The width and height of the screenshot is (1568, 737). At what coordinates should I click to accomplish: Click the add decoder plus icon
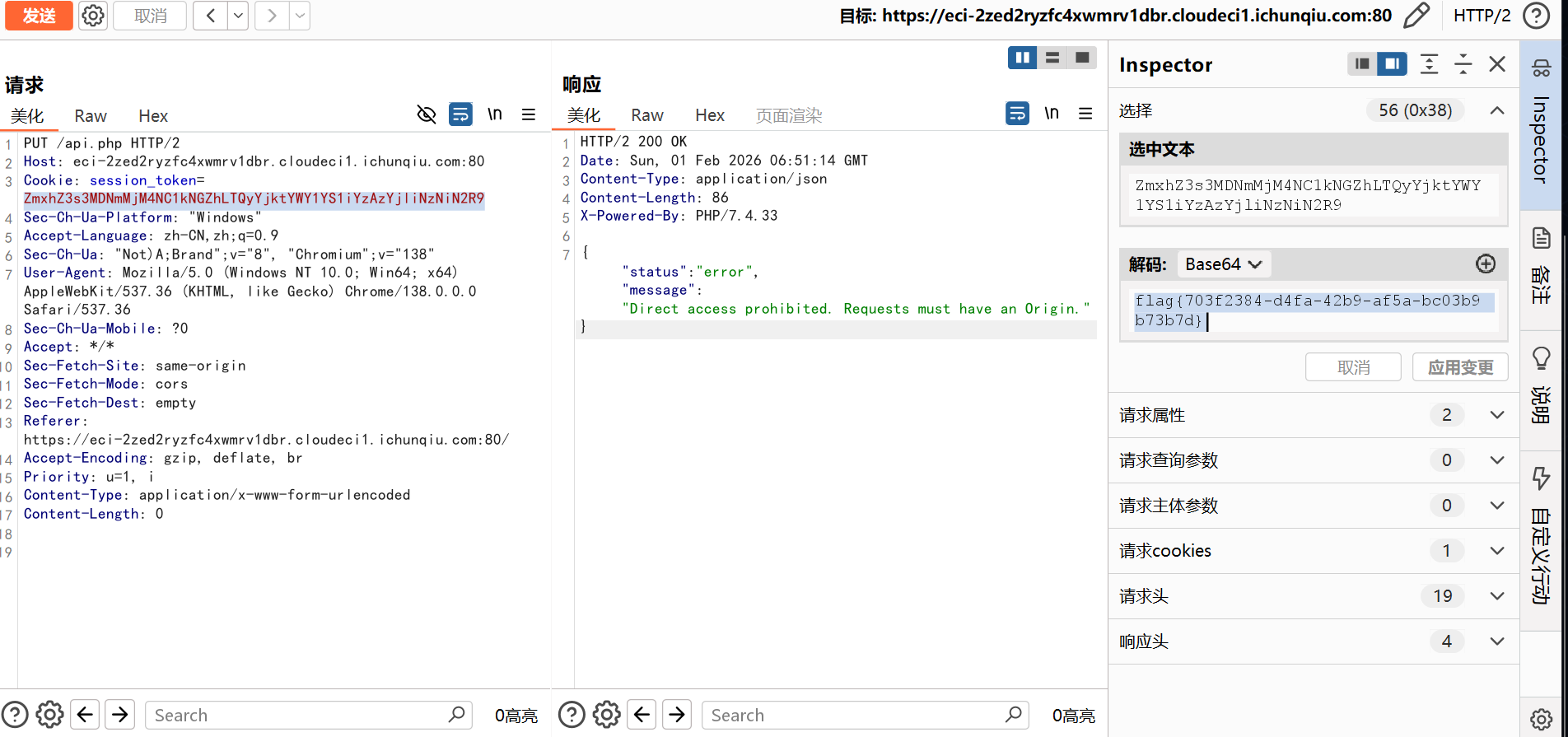click(x=1485, y=264)
